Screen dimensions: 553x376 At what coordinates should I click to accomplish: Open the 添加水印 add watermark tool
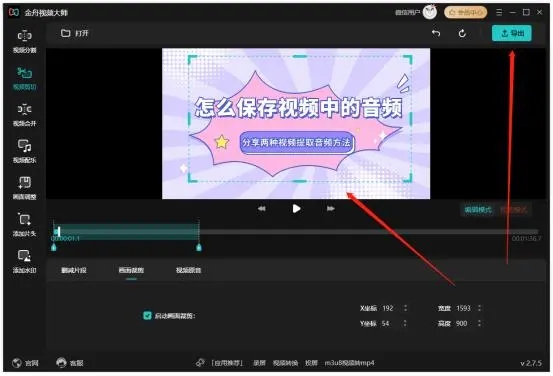coord(24,262)
